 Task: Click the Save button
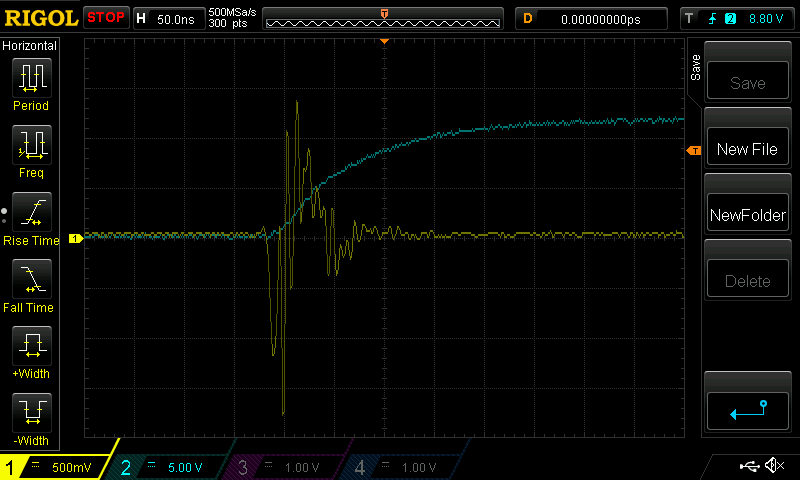[x=748, y=82]
